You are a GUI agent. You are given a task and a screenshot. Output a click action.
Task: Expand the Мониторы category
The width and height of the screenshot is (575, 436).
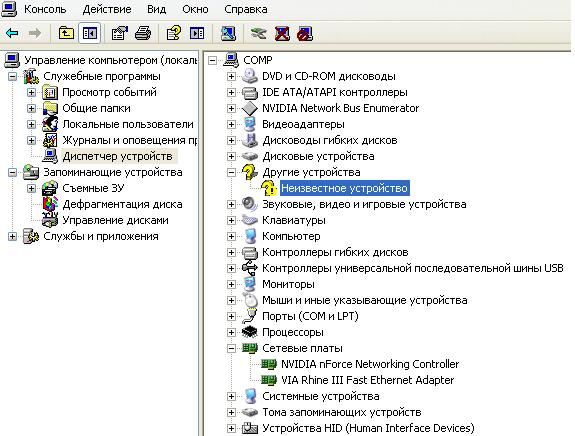coord(231,284)
